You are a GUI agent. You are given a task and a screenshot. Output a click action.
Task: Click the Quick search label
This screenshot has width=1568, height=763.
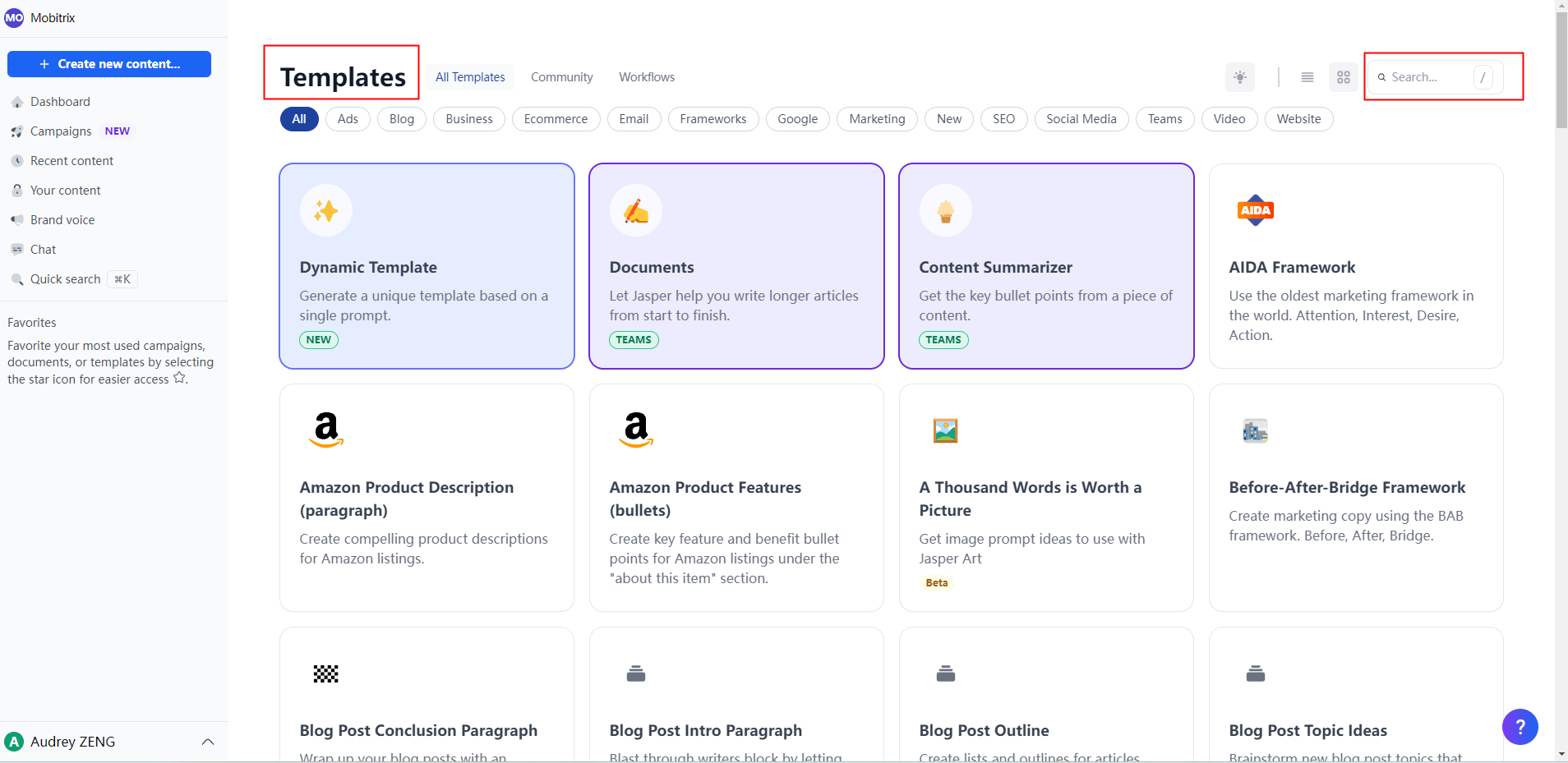point(65,279)
